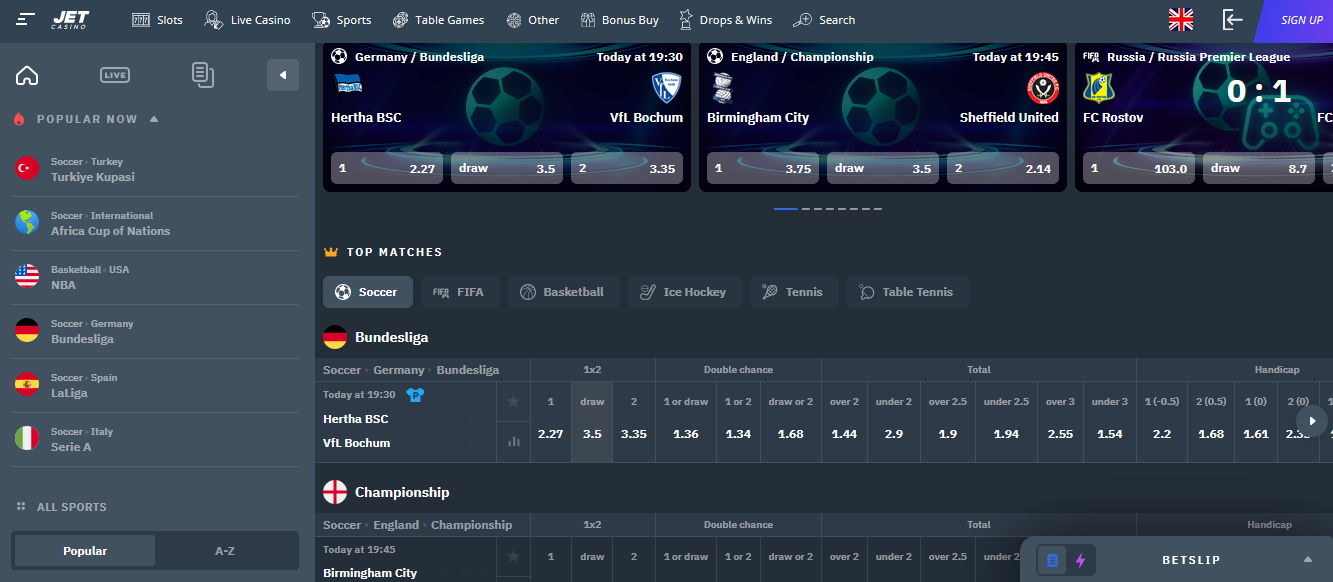
Task: Open the login door icon
Action: click(x=1232, y=19)
